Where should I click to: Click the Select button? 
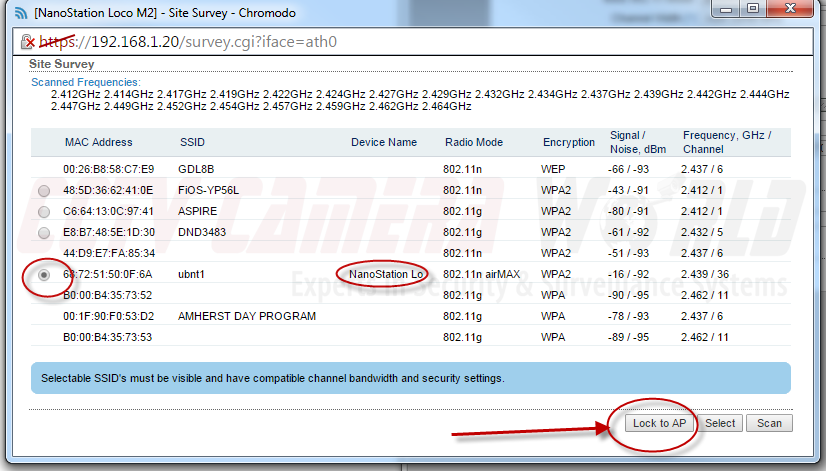(720, 423)
